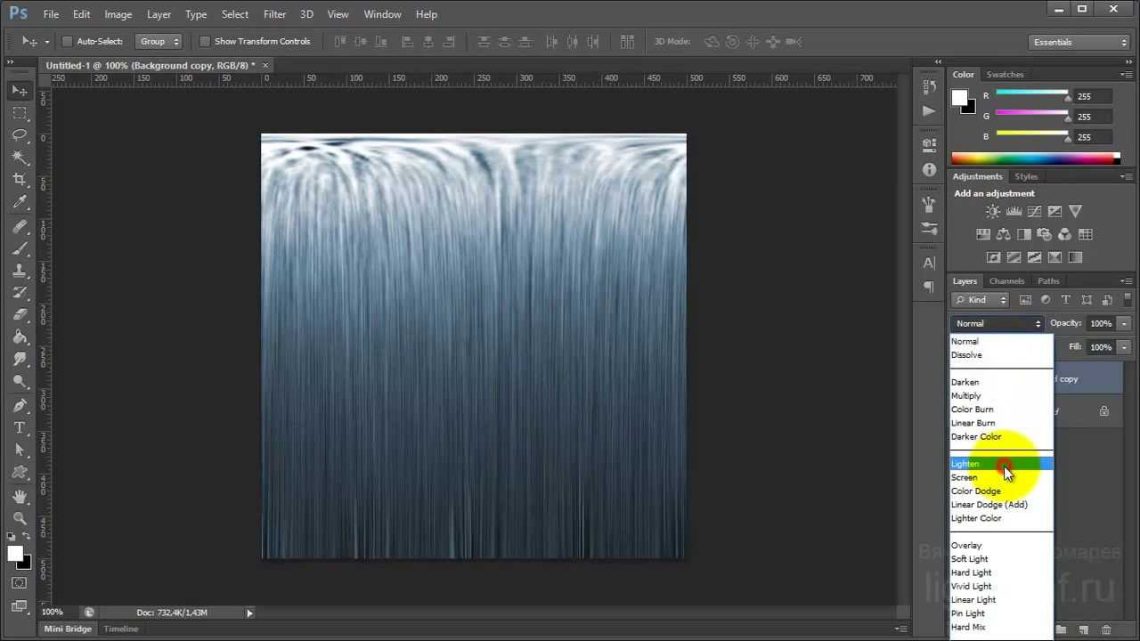Select the Rectangular Marquee tool

coord(20,113)
